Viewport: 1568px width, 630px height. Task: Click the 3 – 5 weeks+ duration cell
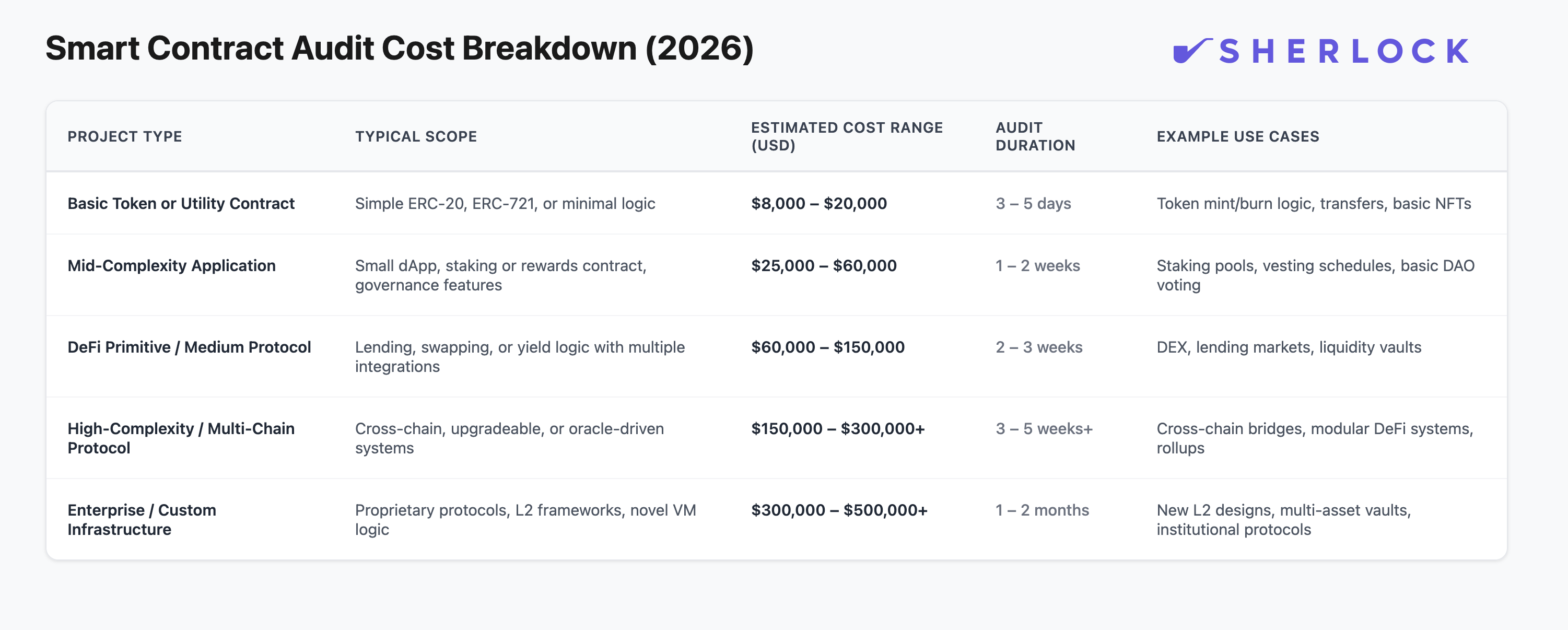[x=1044, y=428]
